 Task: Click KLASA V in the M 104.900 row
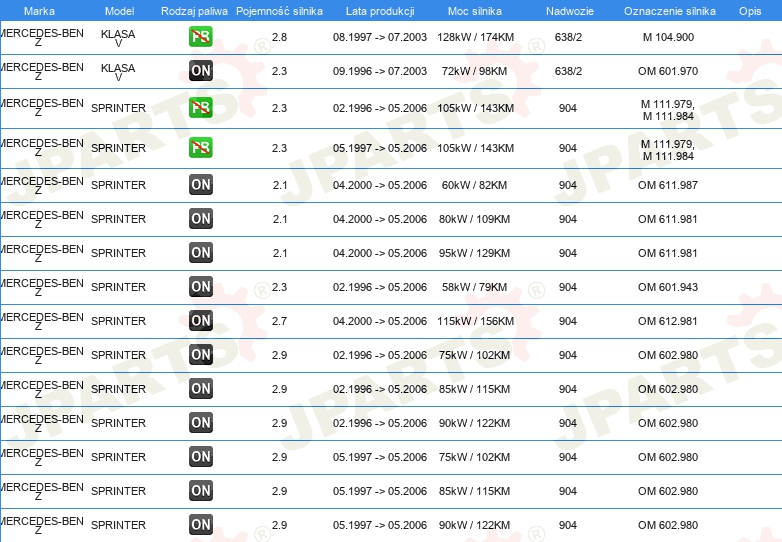[x=118, y=38]
